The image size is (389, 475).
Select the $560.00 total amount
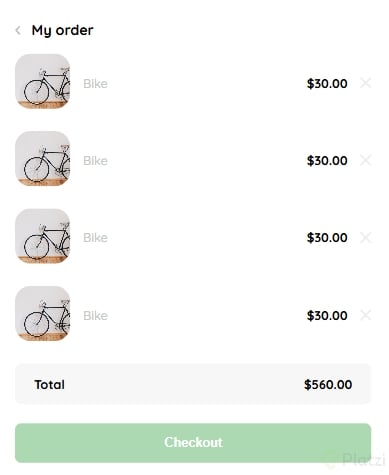coord(328,385)
